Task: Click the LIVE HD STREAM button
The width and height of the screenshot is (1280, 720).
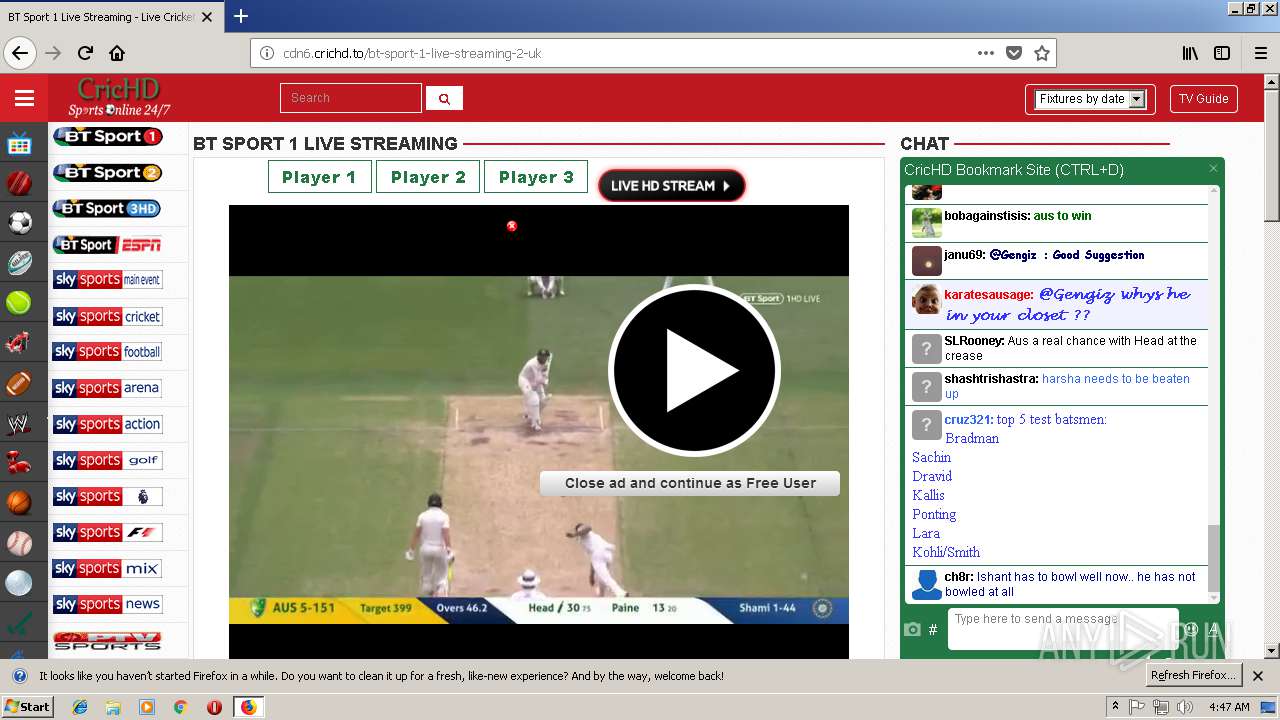Action: (671, 185)
